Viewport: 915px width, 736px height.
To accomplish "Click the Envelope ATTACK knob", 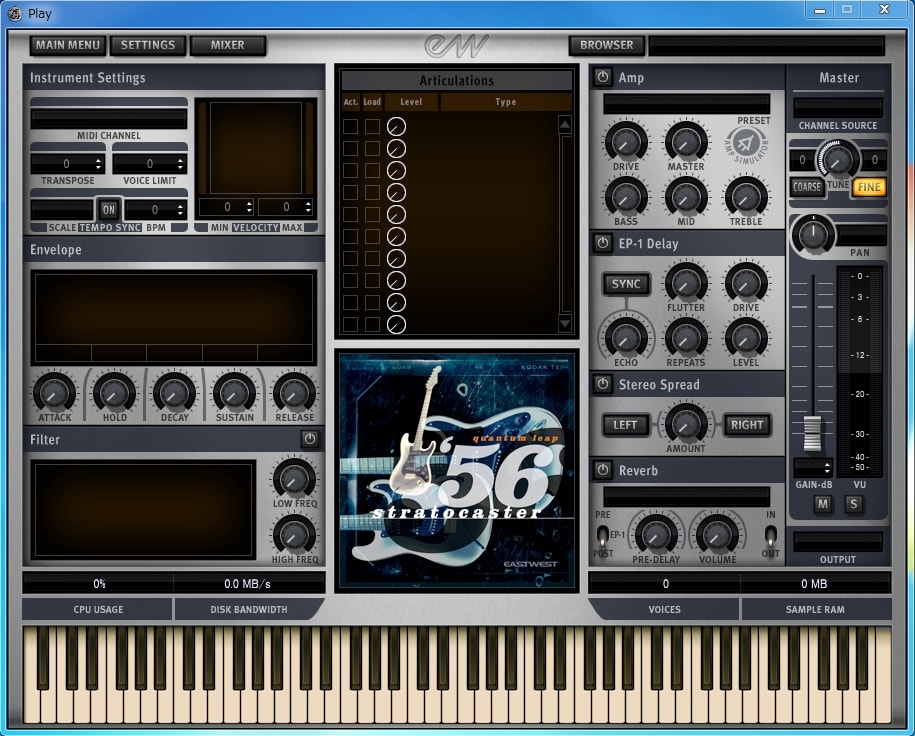I will 54,393.
